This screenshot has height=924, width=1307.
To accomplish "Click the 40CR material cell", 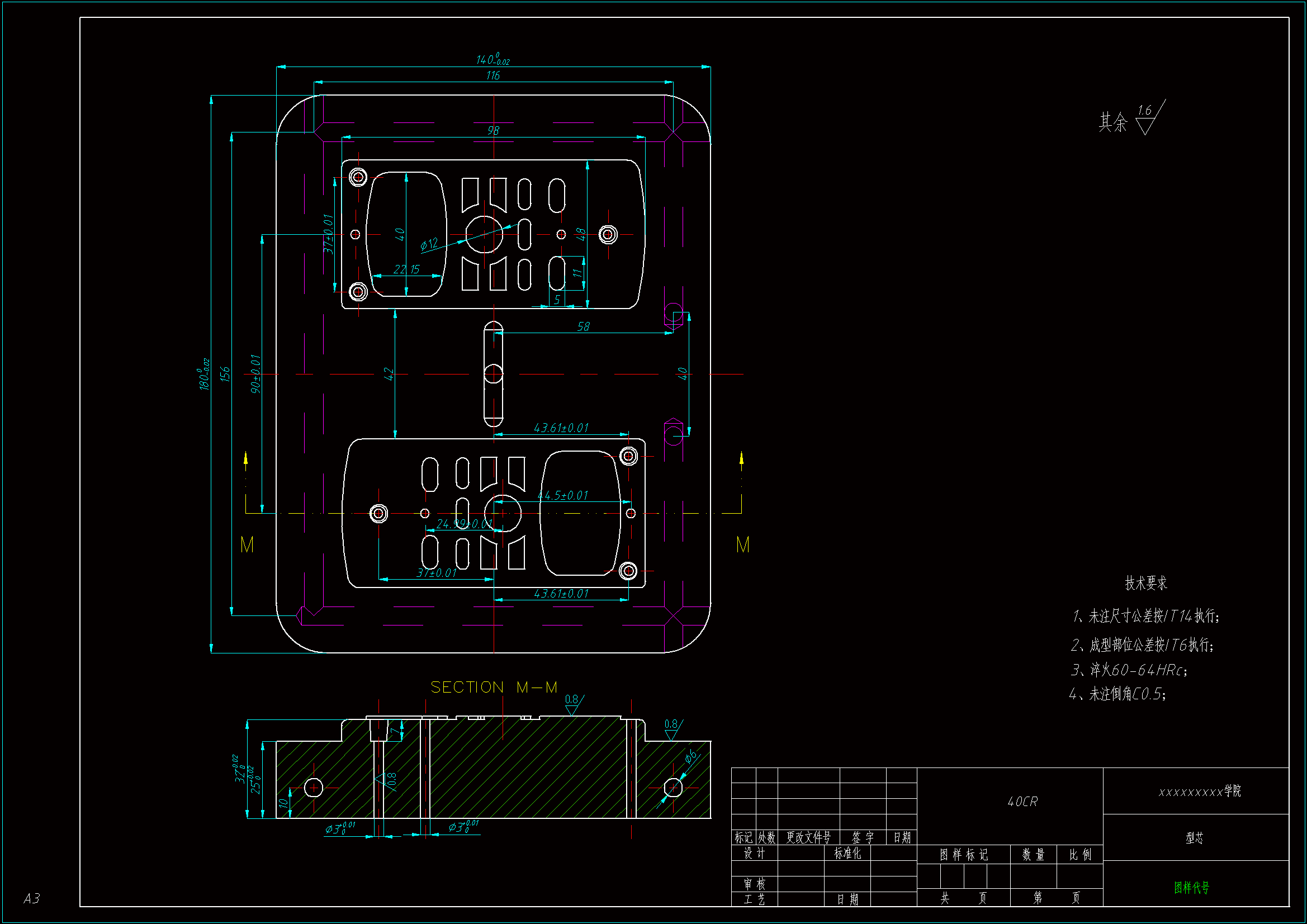I will click(x=1022, y=802).
